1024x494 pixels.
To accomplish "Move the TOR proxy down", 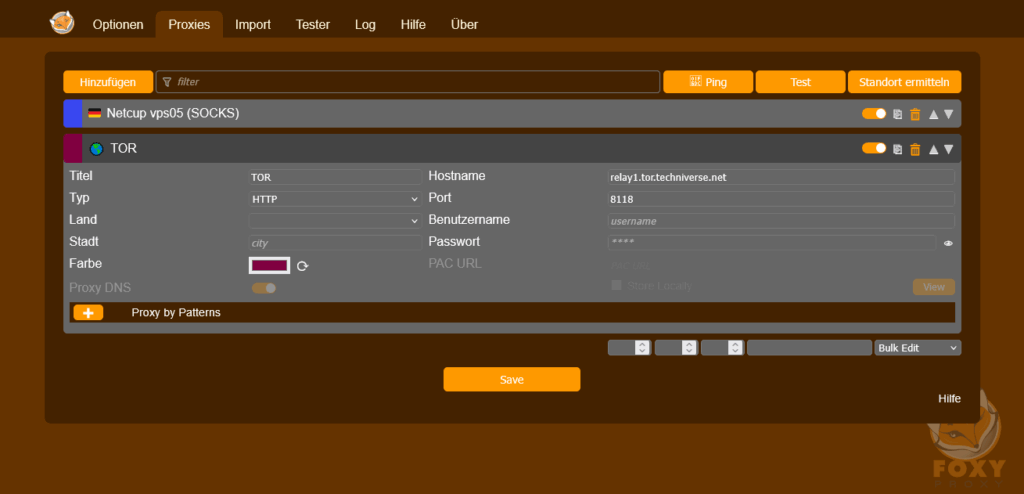I will 949,149.
